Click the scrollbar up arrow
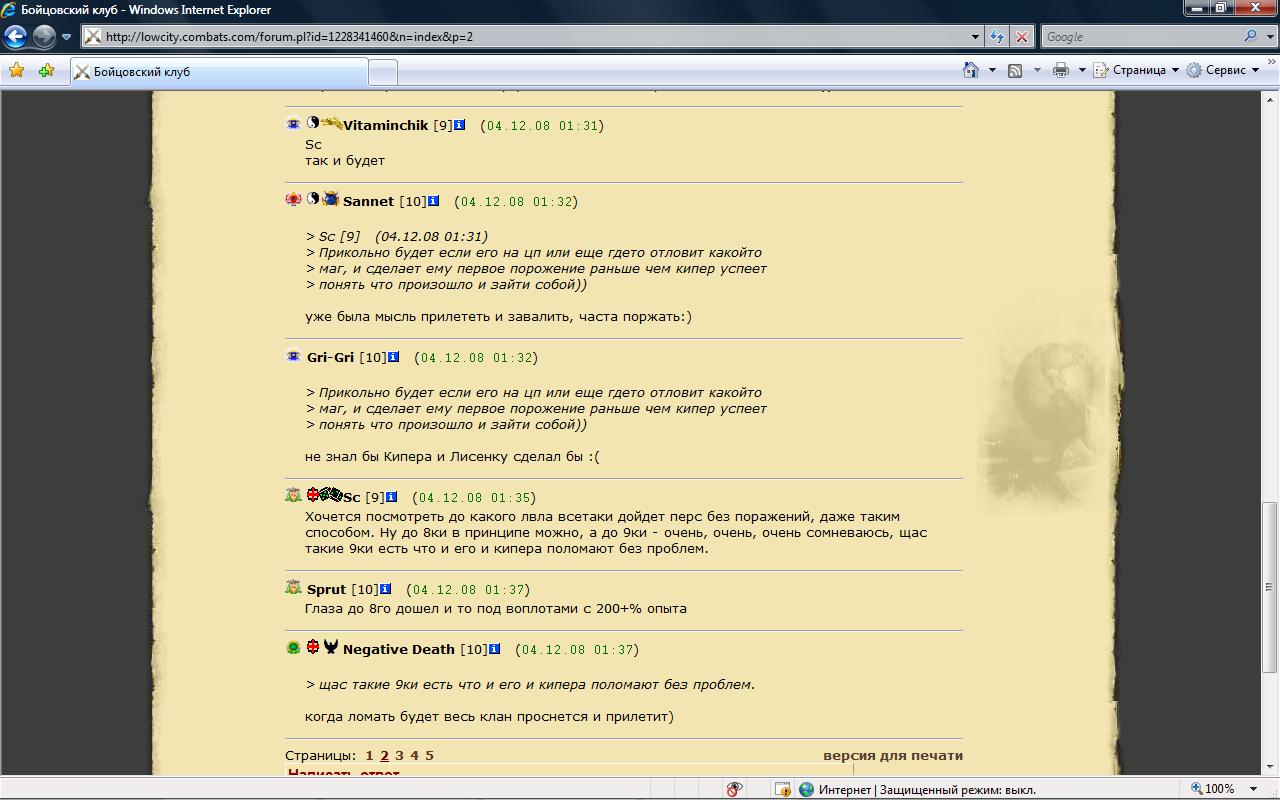The height and width of the screenshot is (800, 1280). click(x=1270, y=98)
